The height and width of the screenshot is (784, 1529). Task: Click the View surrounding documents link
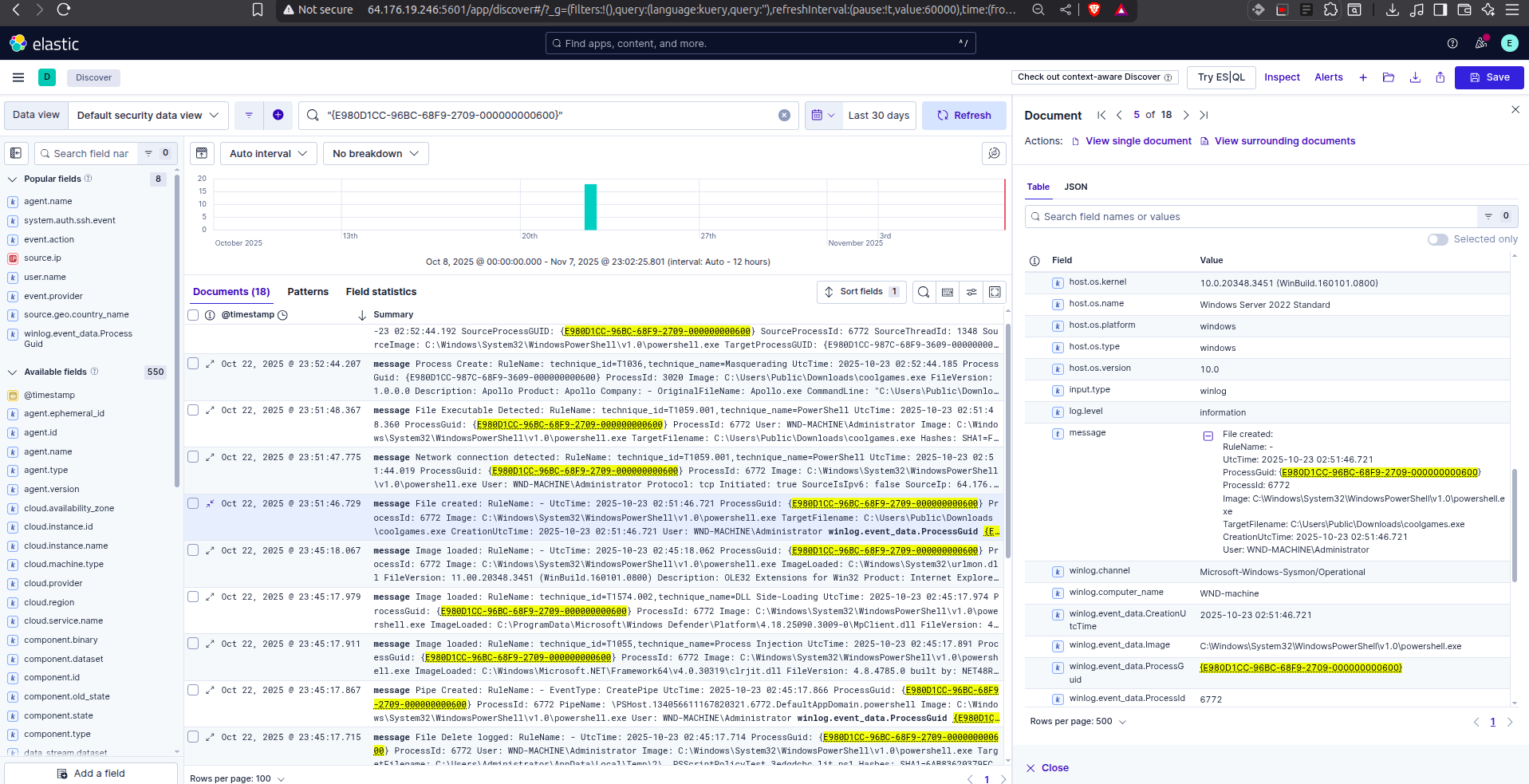(x=1284, y=140)
